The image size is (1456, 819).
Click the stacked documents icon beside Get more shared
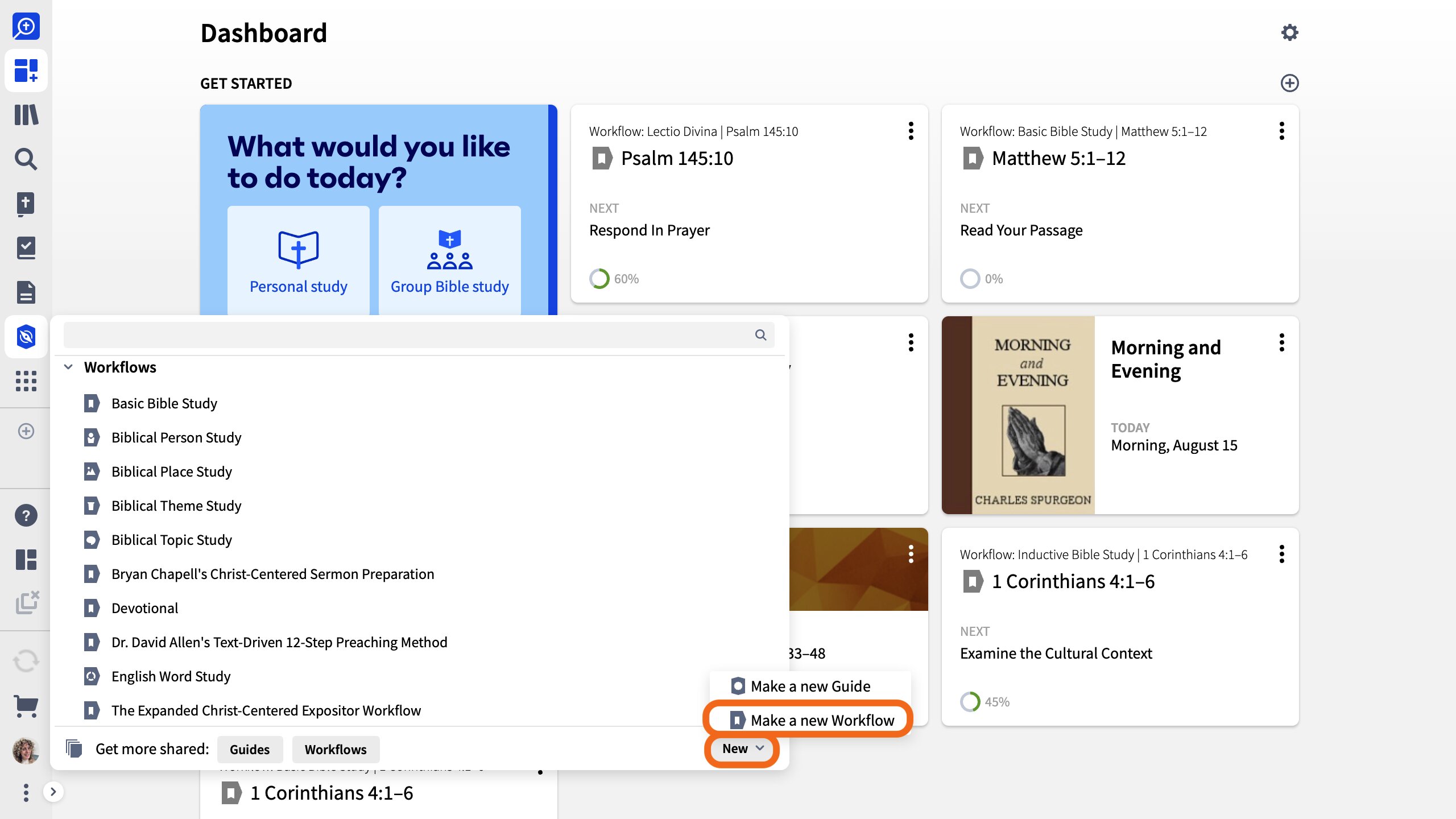74,748
